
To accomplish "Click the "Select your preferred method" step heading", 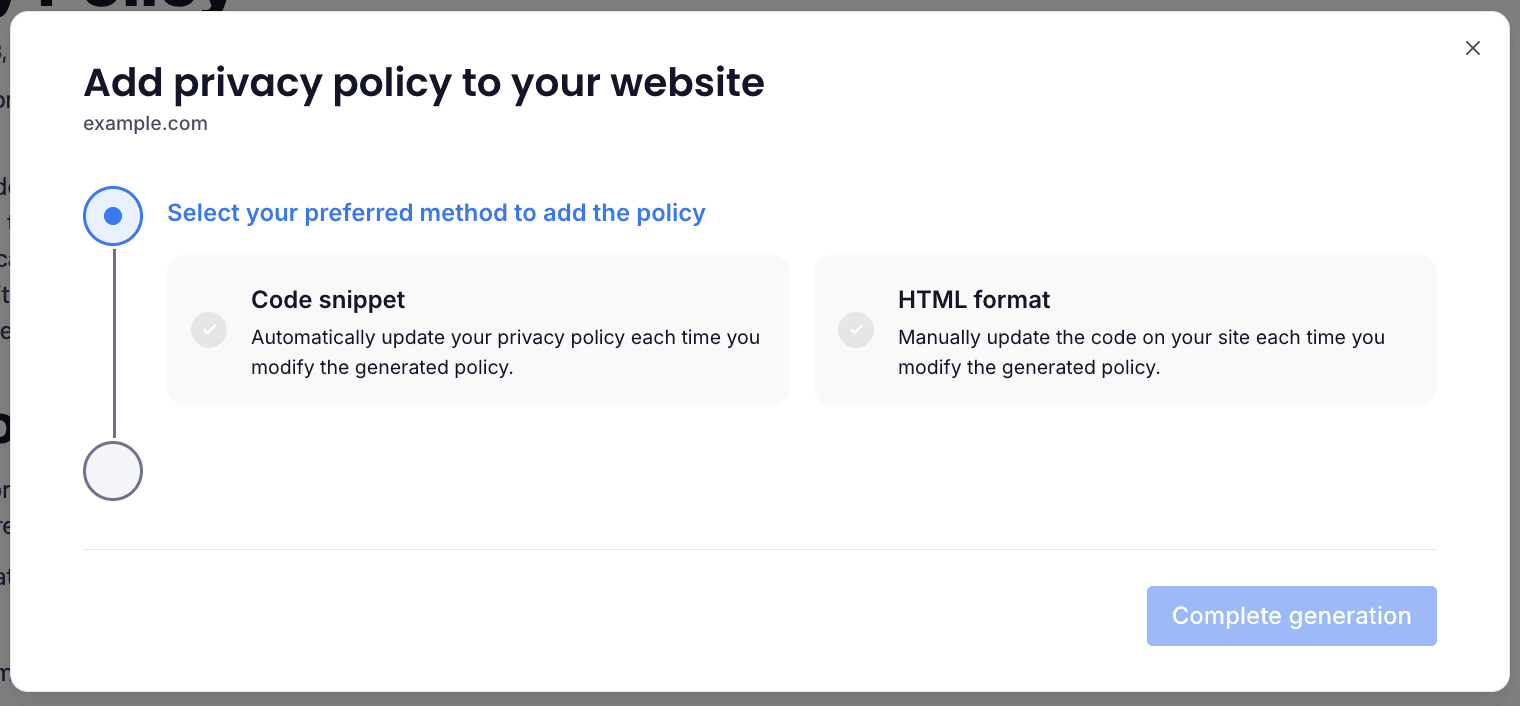I will click(x=436, y=213).
